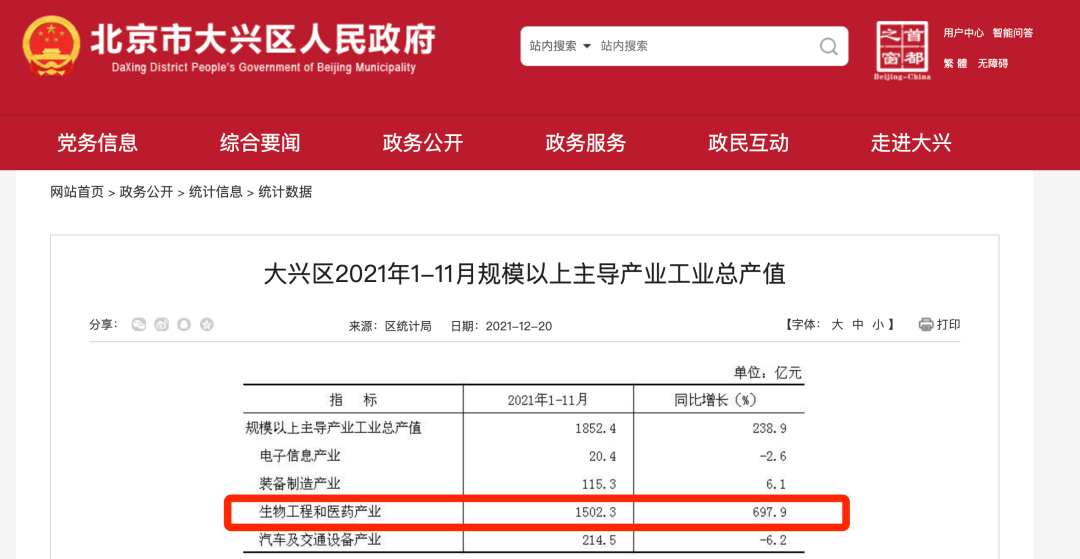Share via the WeChat icon

[x=139, y=325]
